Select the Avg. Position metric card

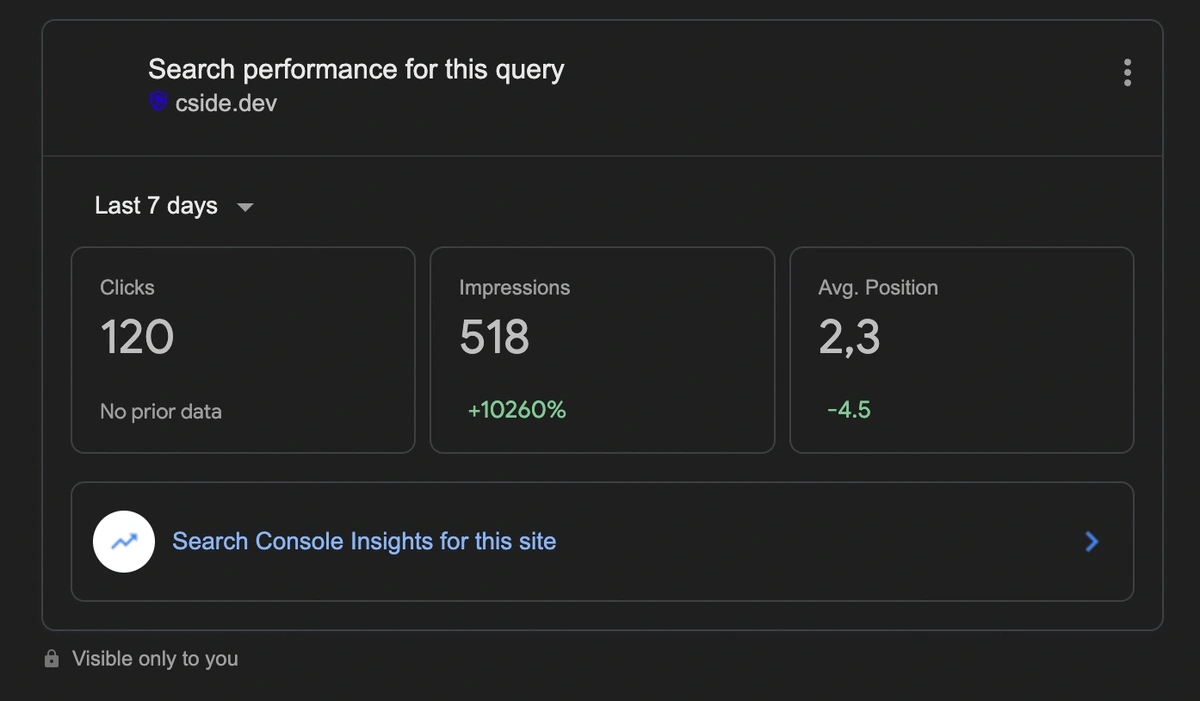point(961,349)
